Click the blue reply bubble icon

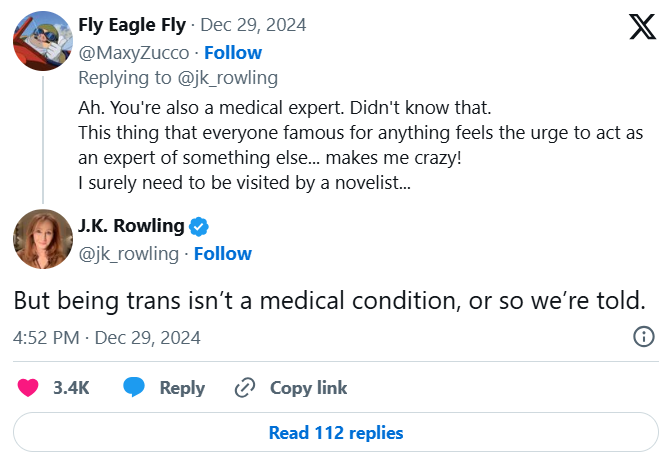(x=135, y=388)
